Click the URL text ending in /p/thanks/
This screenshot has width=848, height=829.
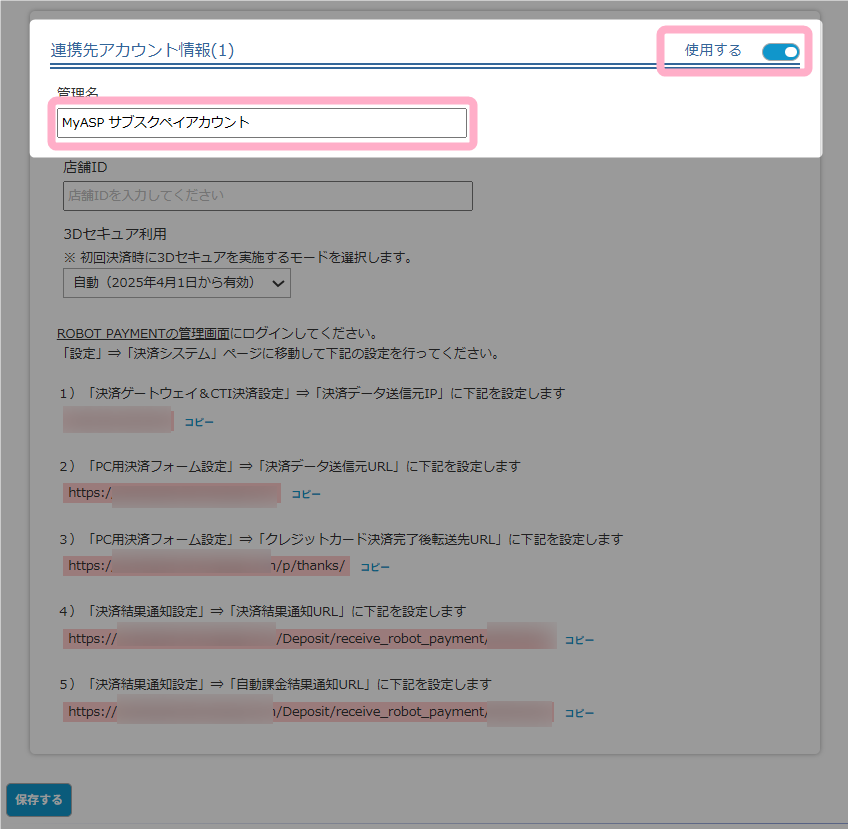pyautogui.click(x=206, y=566)
